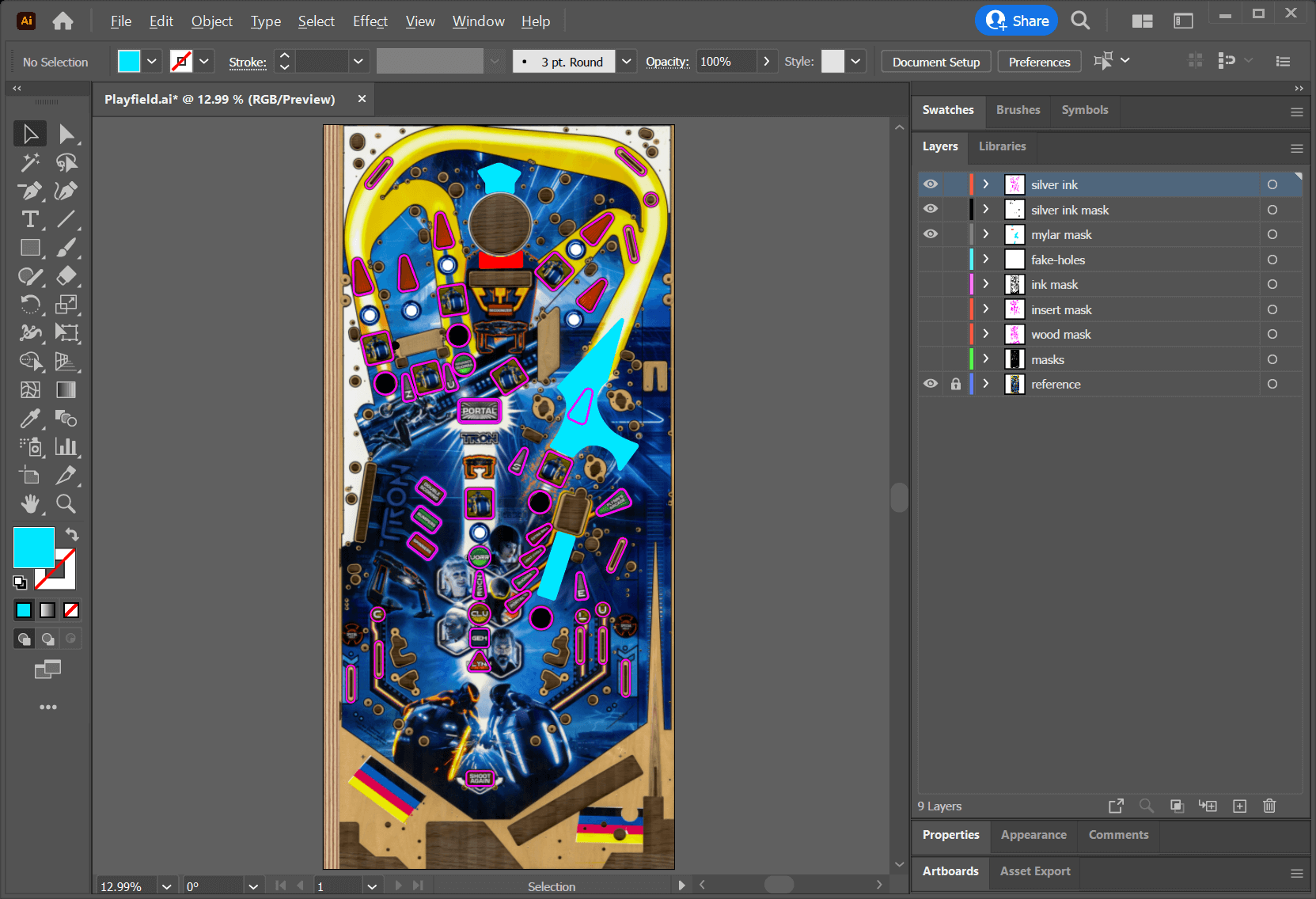
Task: Open the 3 pt. Round brush dropdown
Action: coord(627,61)
